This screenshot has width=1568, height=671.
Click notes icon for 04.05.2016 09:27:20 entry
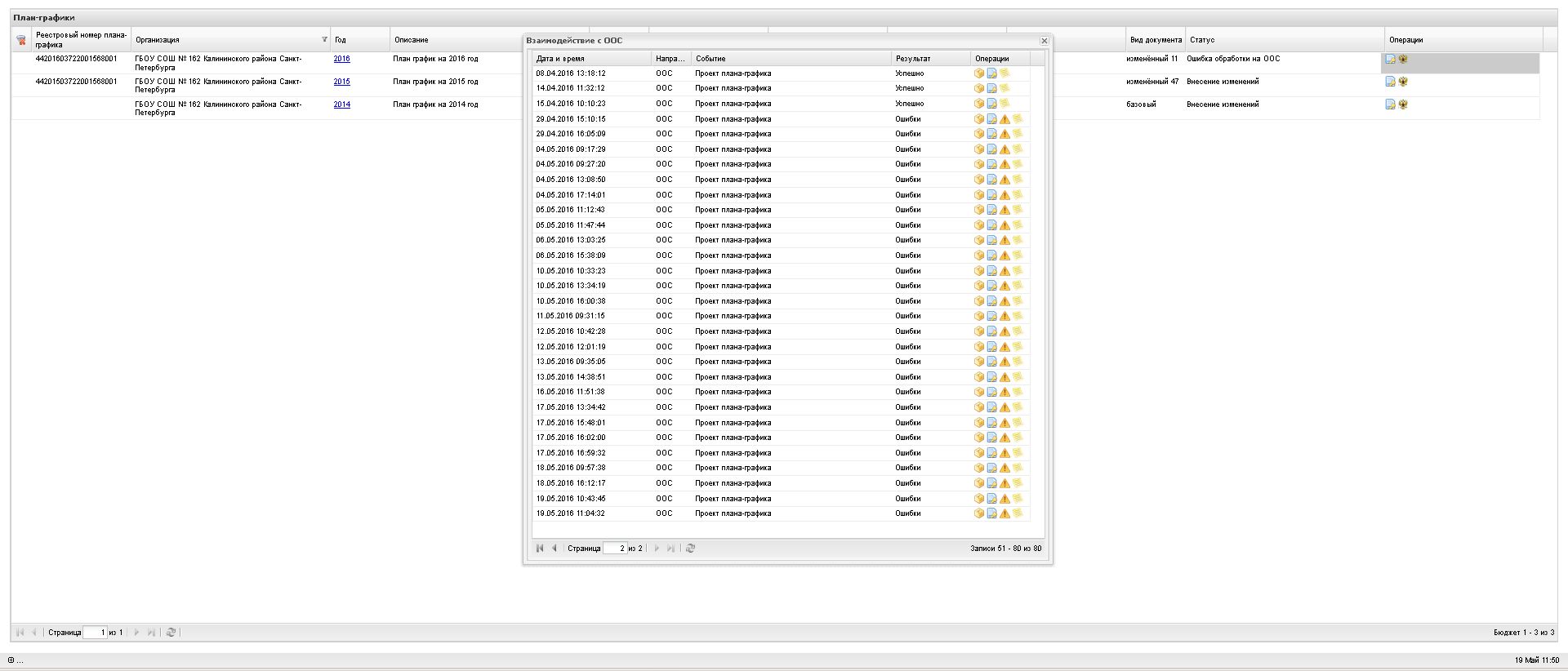1018,164
